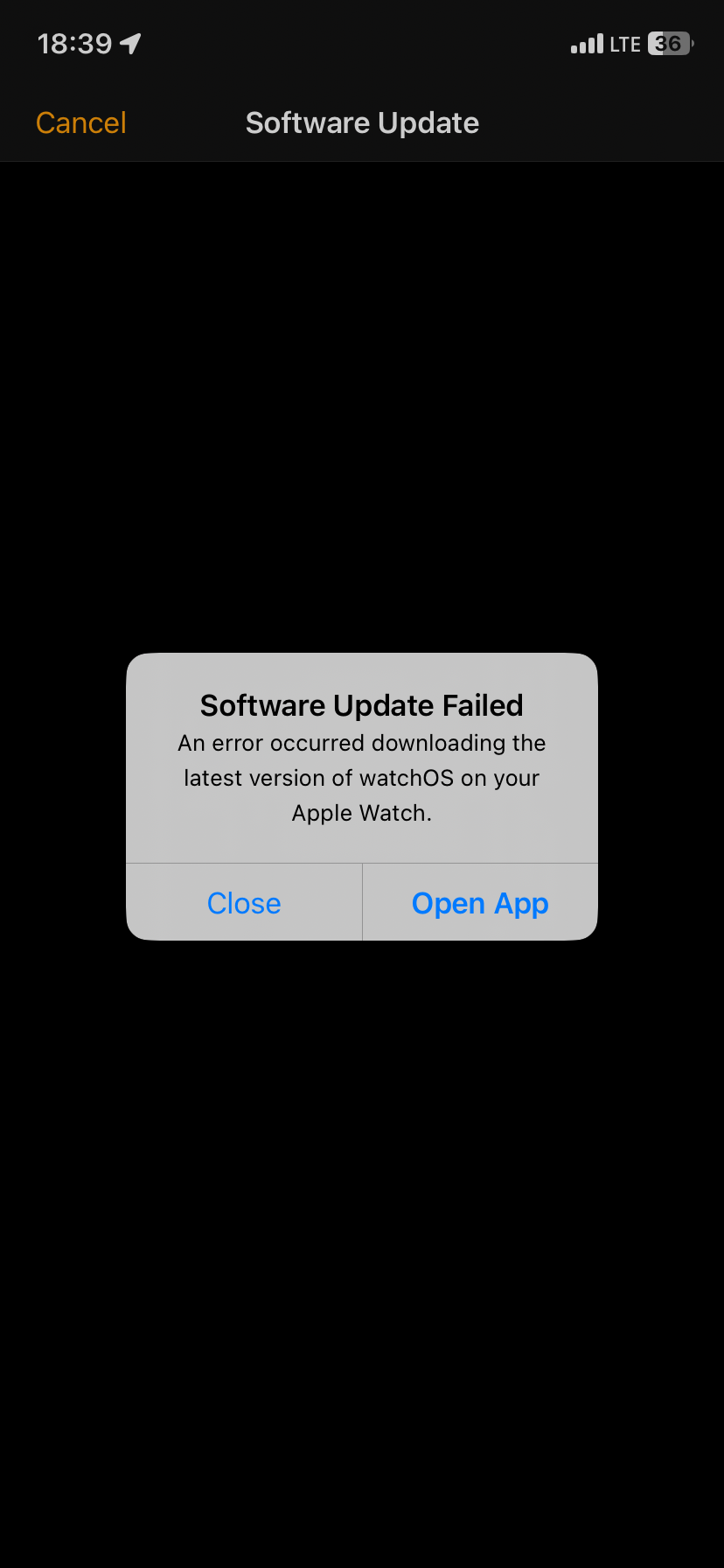Viewport: 724px width, 1568px height.
Task: Tap the battery indicator showing 36
Action: tap(671, 44)
